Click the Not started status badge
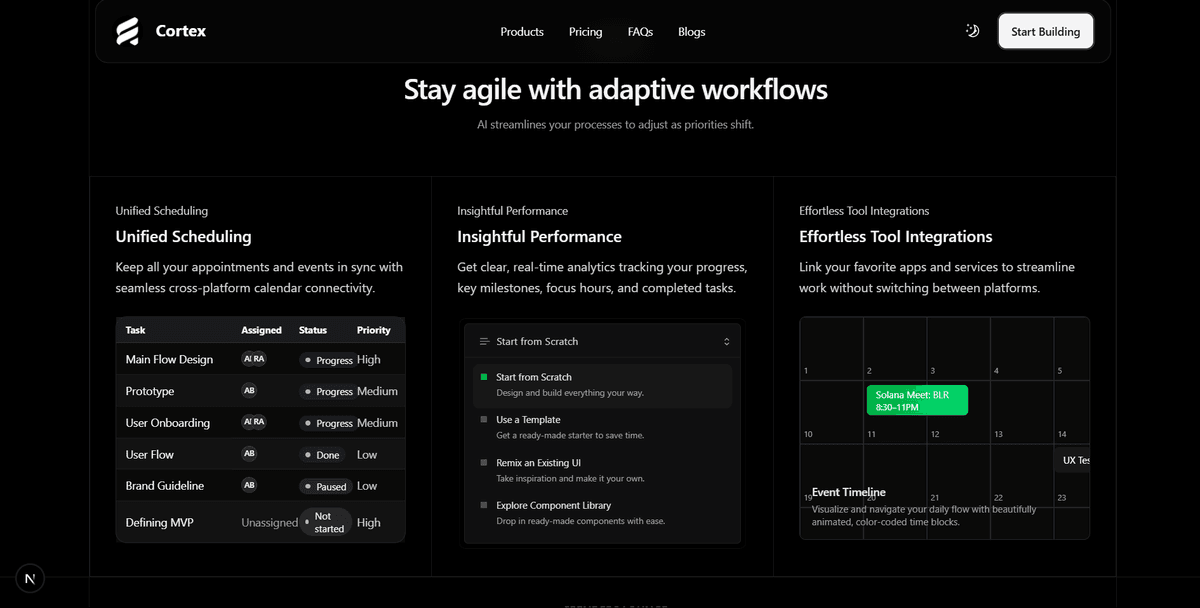Screen dimensions: 1200x608 tap(326, 522)
